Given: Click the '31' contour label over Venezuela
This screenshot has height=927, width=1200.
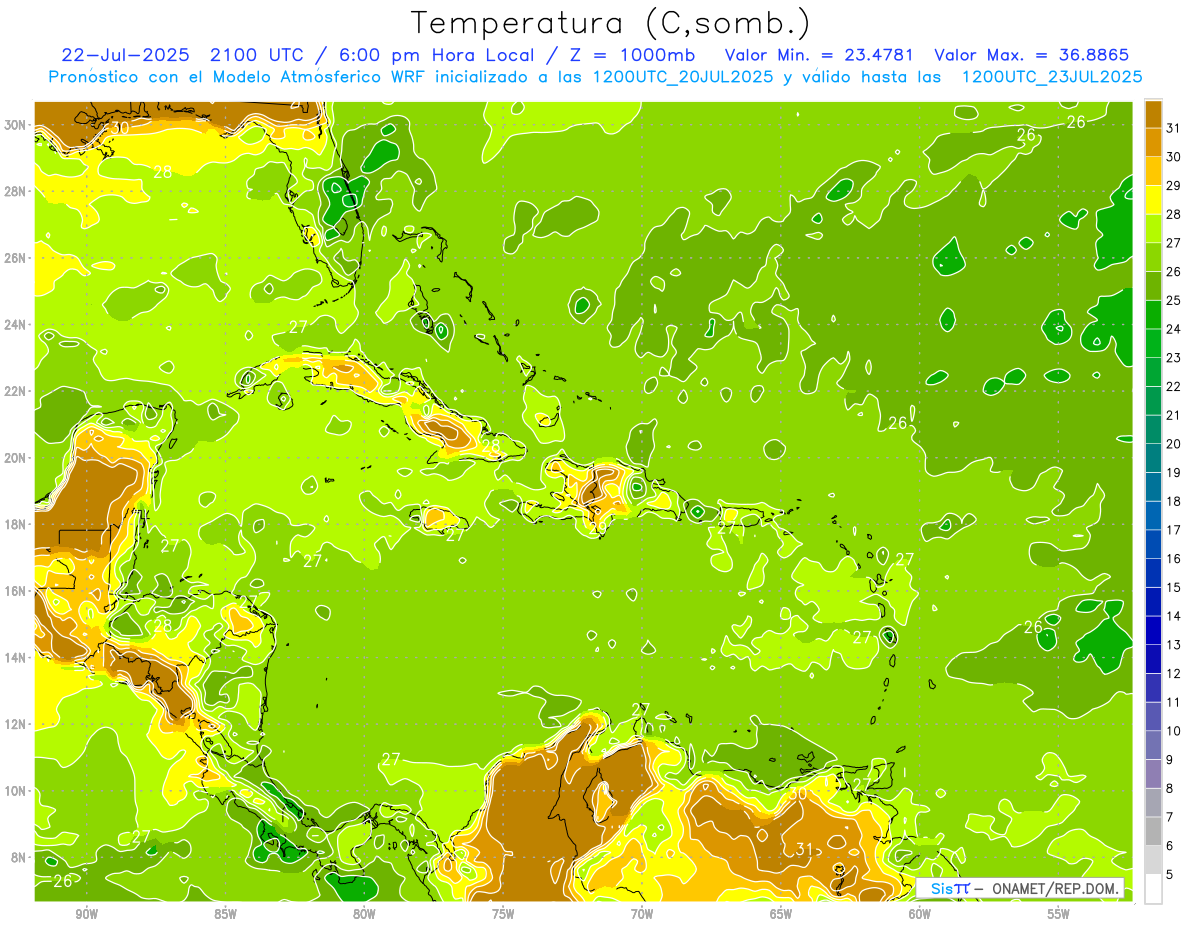Looking at the screenshot, I should click(x=804, y=850).
